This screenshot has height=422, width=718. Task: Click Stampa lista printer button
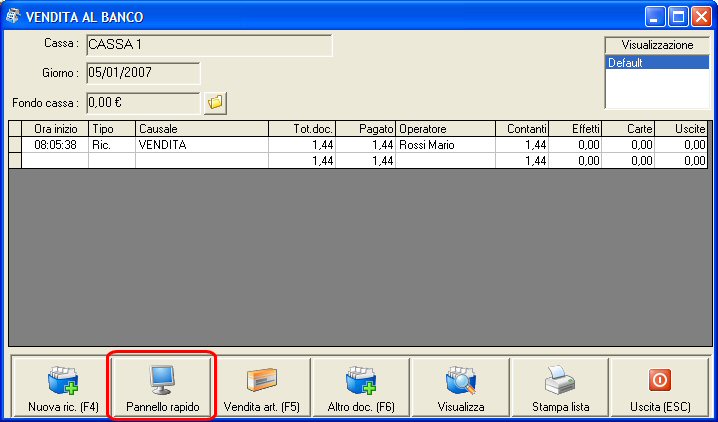coord(560,387)
